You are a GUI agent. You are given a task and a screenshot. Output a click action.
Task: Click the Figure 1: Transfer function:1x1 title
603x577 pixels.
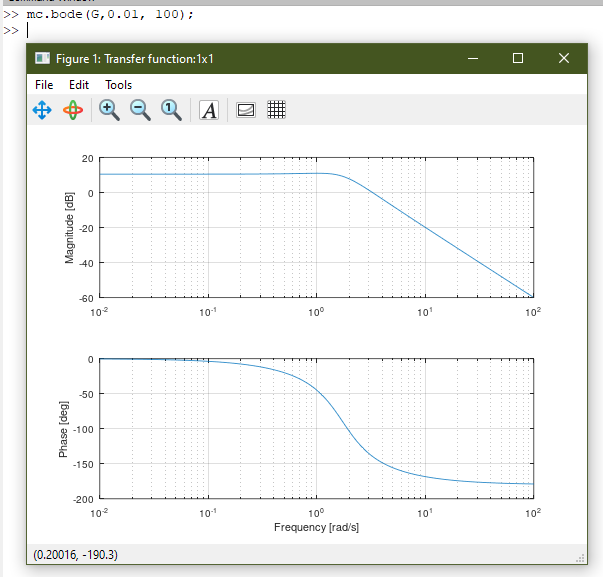pos(135,59)
